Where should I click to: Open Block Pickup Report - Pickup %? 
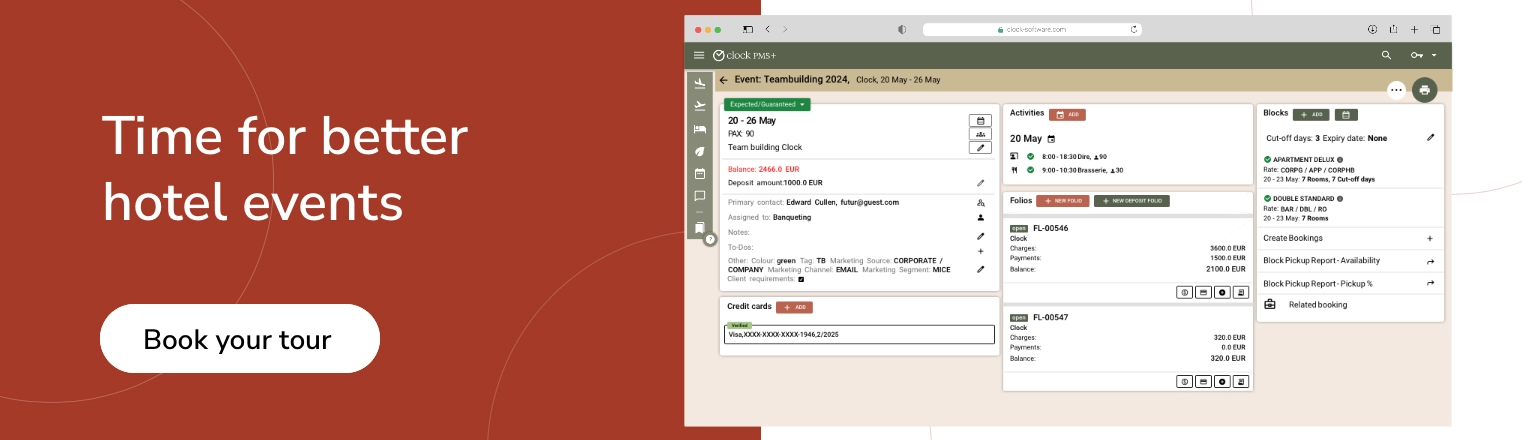(1350, 284)
